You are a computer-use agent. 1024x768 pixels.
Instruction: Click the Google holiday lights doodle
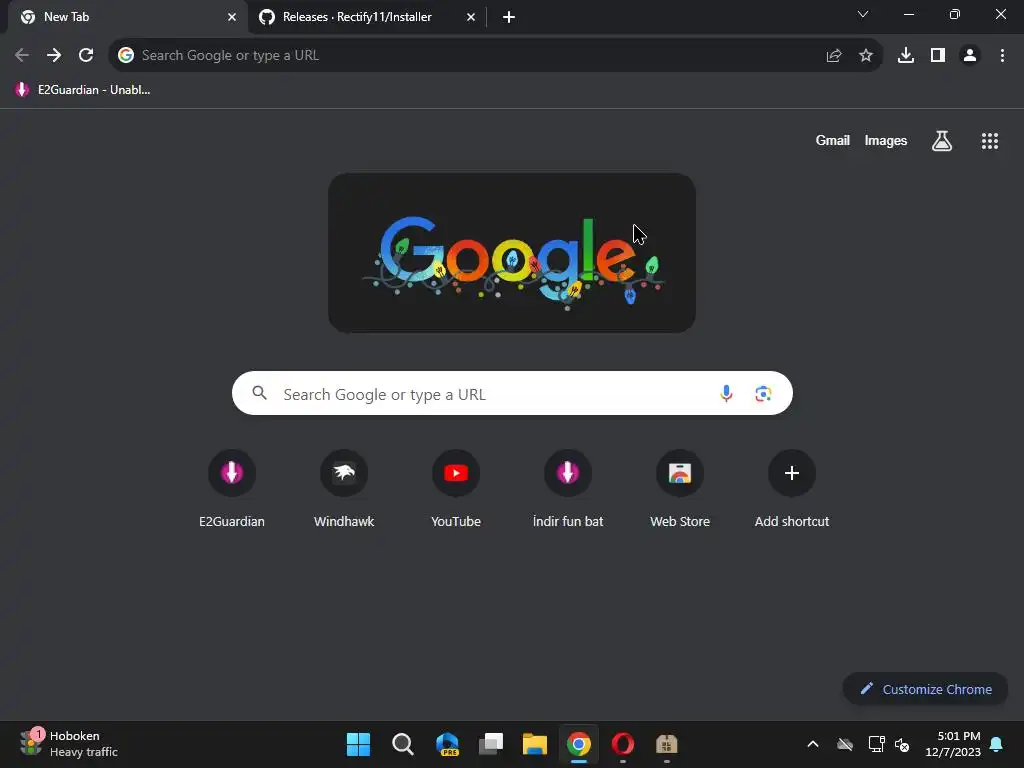512,253
